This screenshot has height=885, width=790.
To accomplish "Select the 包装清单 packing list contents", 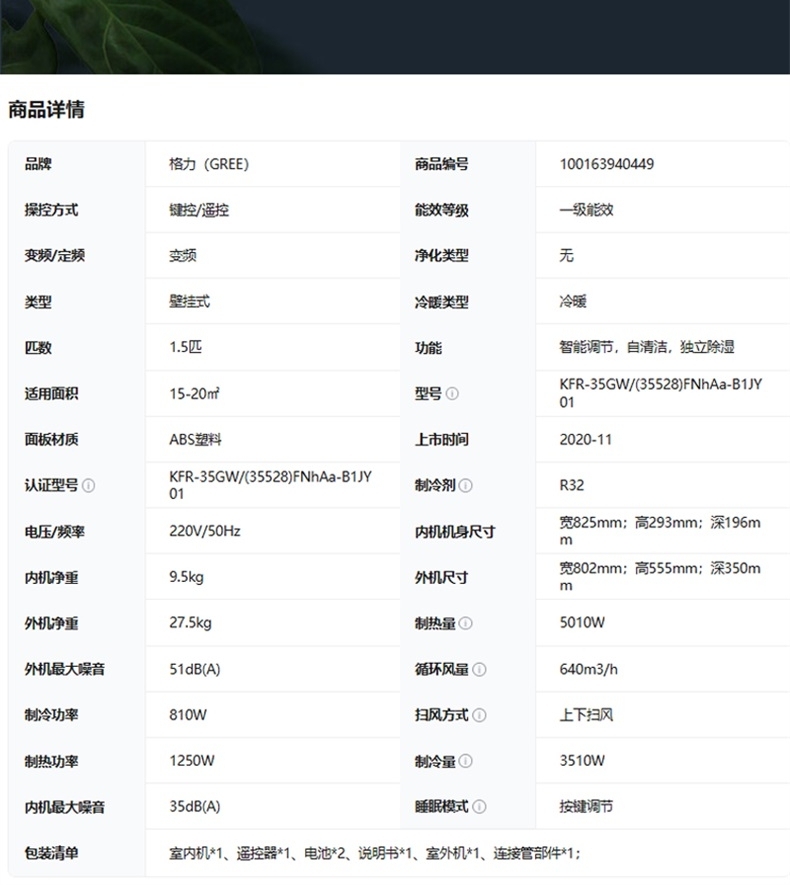I will click(x=375, y=854).
